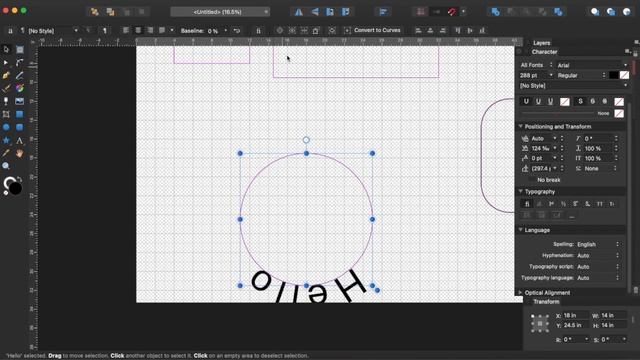
Task: Select the View hand tool
Action: (x=20, y=153)
